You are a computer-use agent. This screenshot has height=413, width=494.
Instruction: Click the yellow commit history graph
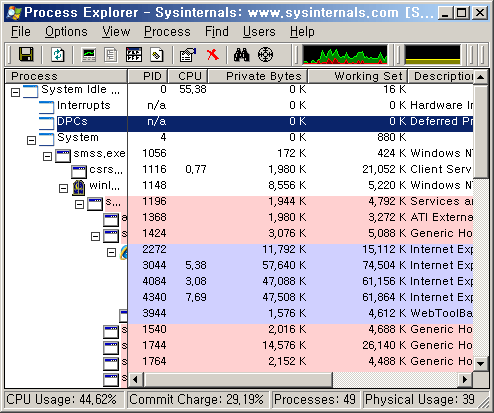432,55
